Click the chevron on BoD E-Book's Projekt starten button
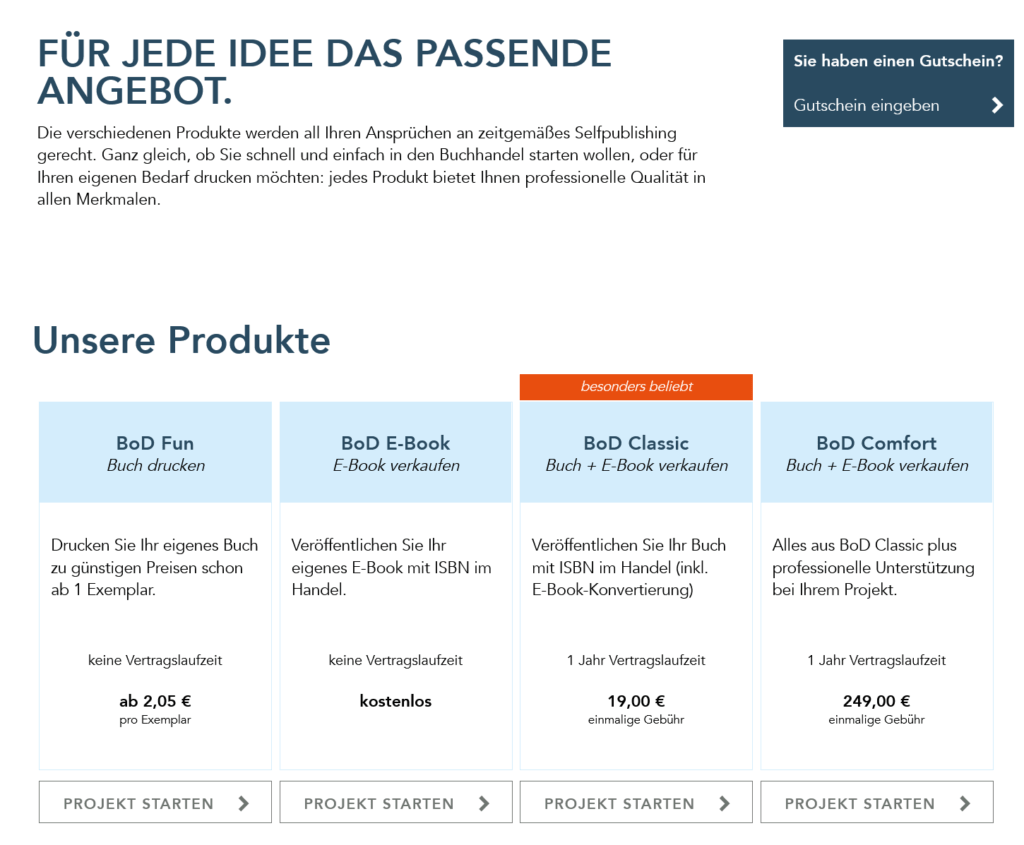The image size is (1024, 845). 484,803
